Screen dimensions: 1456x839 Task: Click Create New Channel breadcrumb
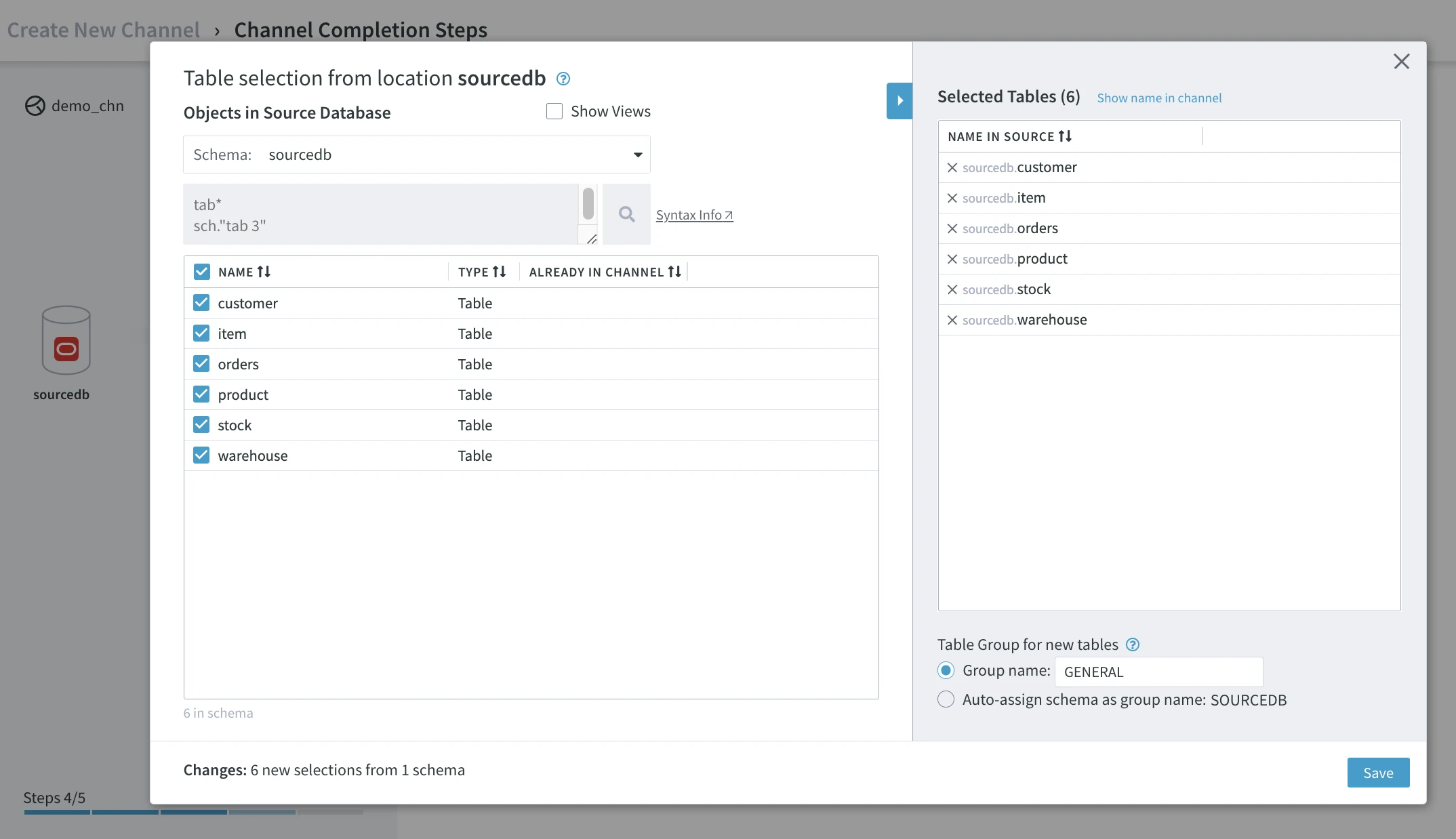pos(103,30)
